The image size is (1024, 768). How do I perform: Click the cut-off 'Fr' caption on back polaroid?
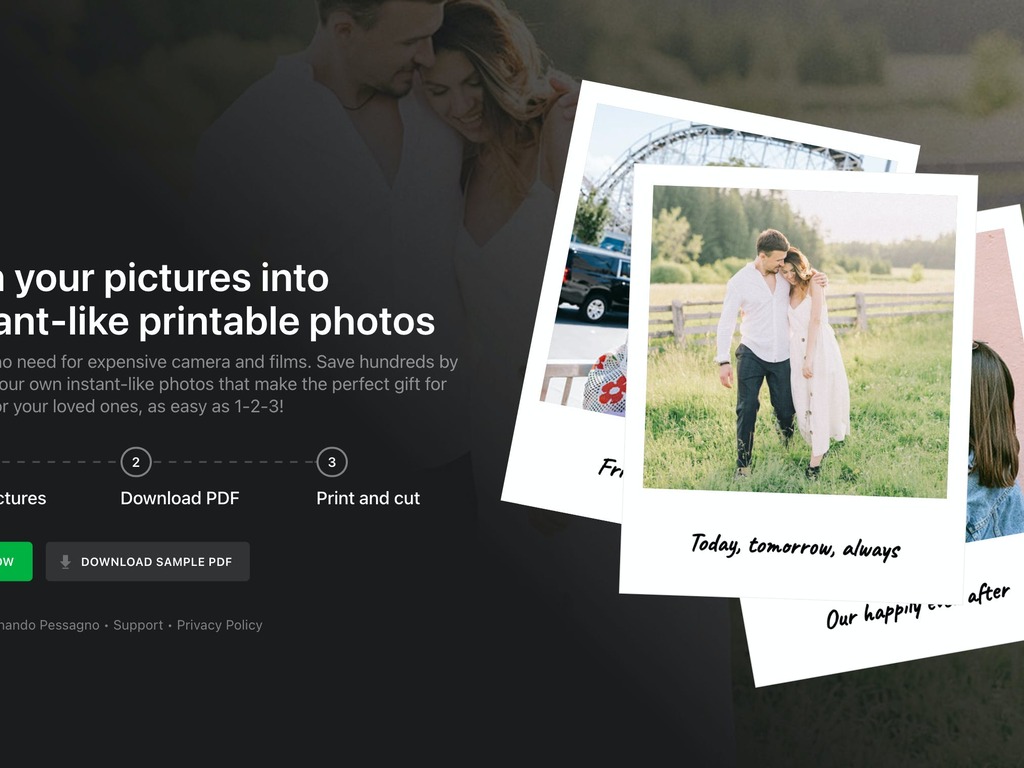tap(610, 468)
